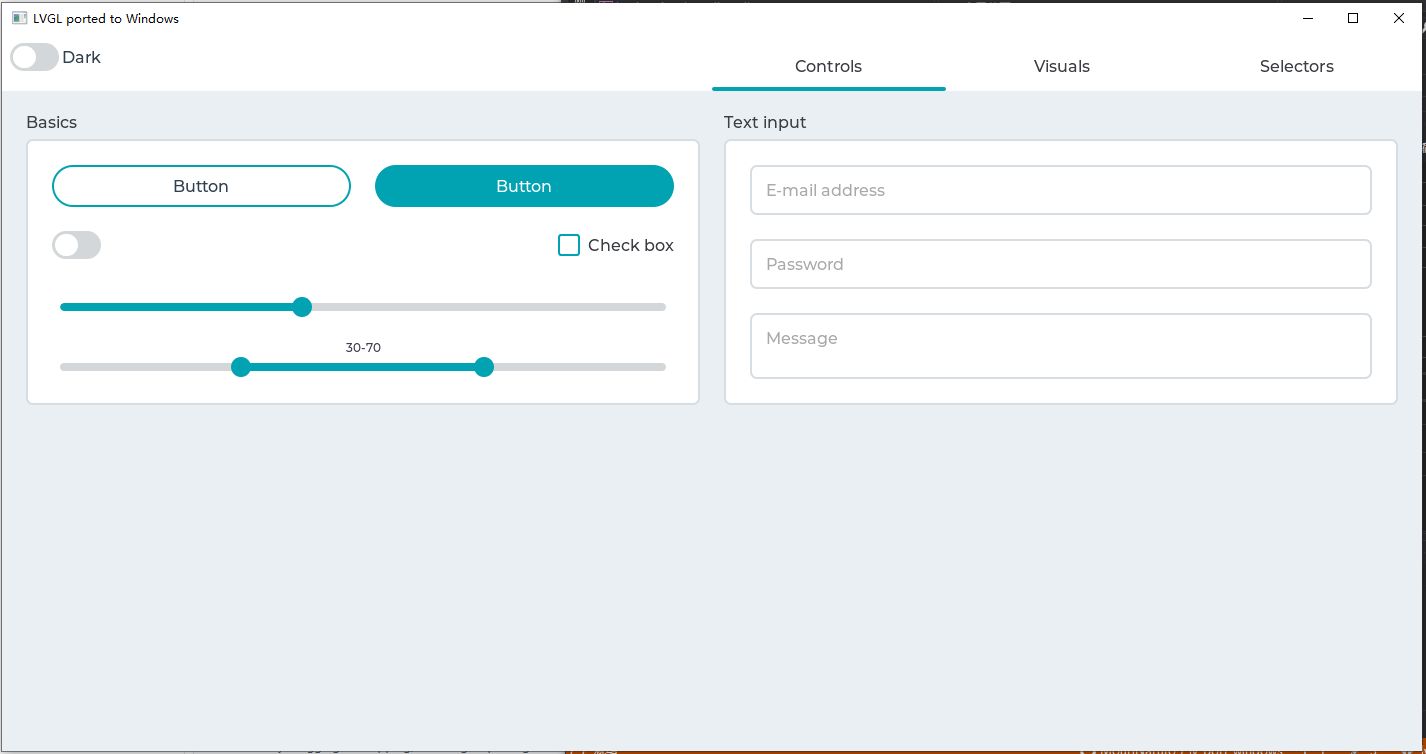Click the right knob of the 30-70 slider
Image resolution: width=1426 pixels, height=754 pixels.
484,367
